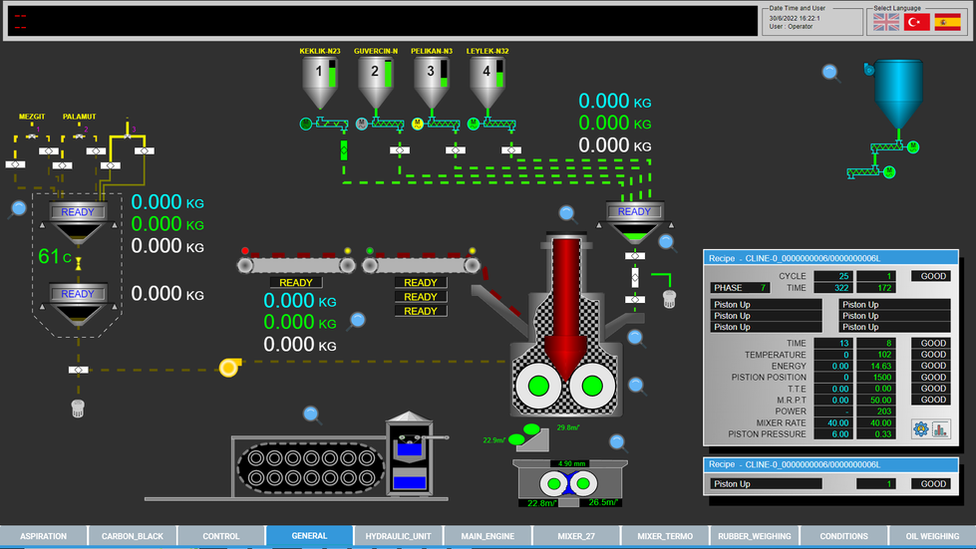
Task: Toggle the PELIKAN-N3 feeder motor
Action: point(418,124)
